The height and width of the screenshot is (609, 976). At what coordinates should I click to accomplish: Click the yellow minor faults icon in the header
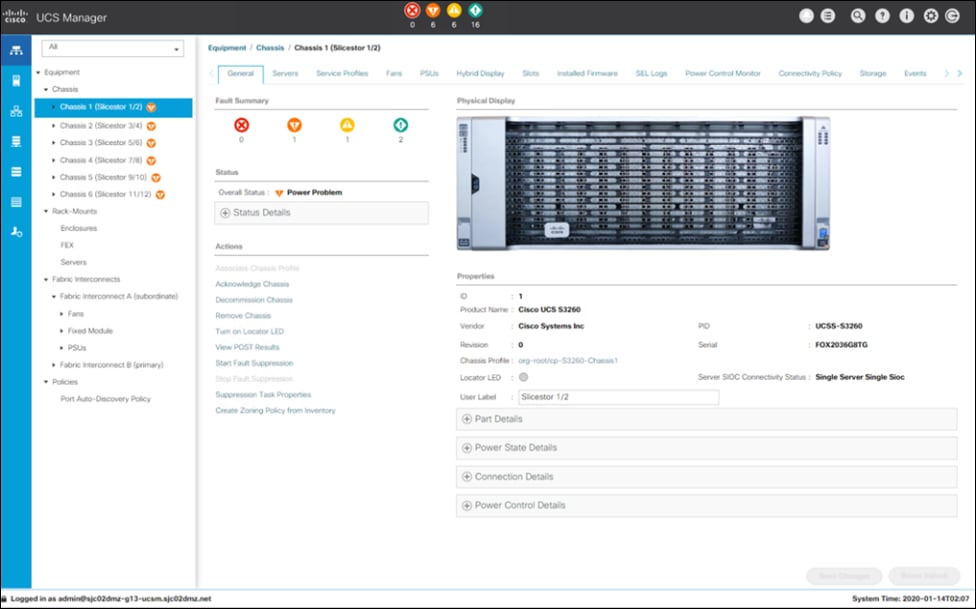(454, 11)
